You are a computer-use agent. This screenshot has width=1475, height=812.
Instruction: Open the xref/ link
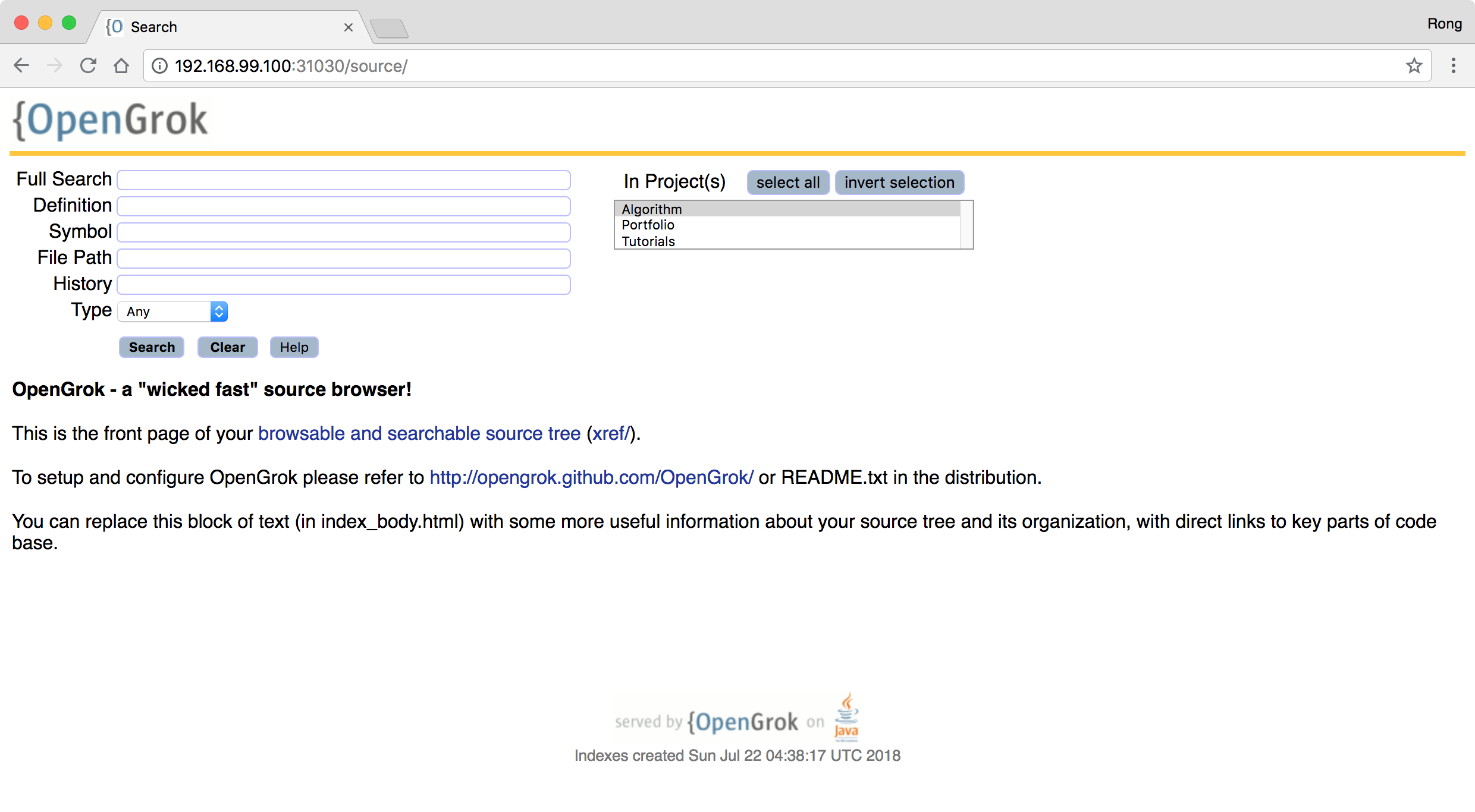click(x=611, y=433)
